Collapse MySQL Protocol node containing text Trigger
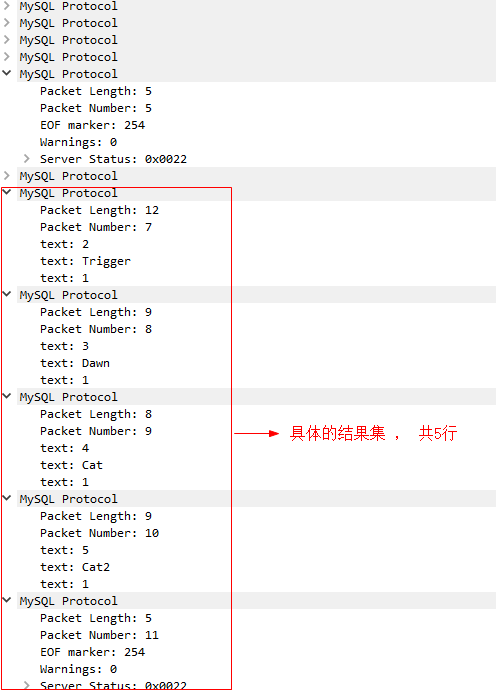This screenshot has width=496, height=693. 7,193
